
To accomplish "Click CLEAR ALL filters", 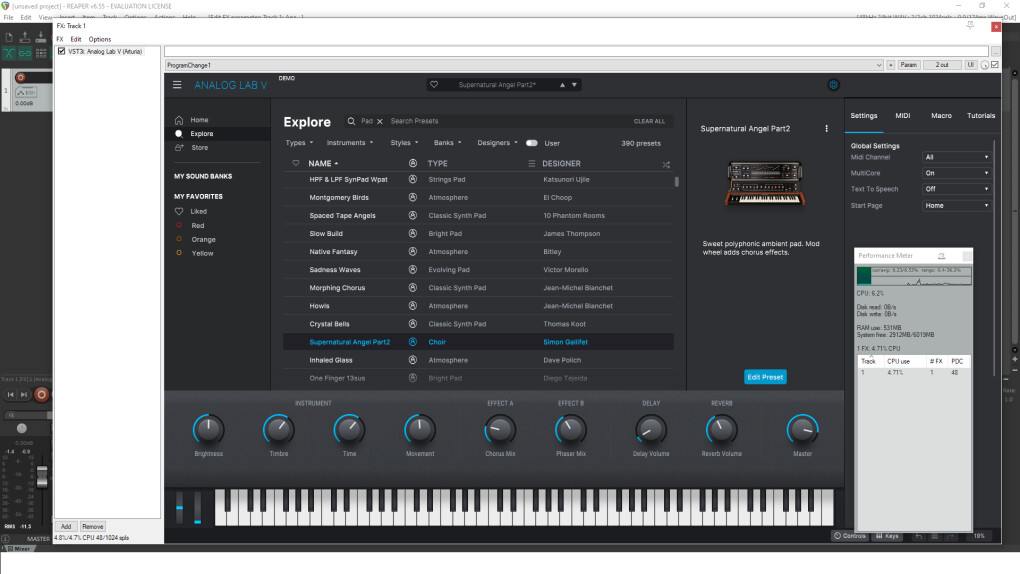I will click(649, 122).
